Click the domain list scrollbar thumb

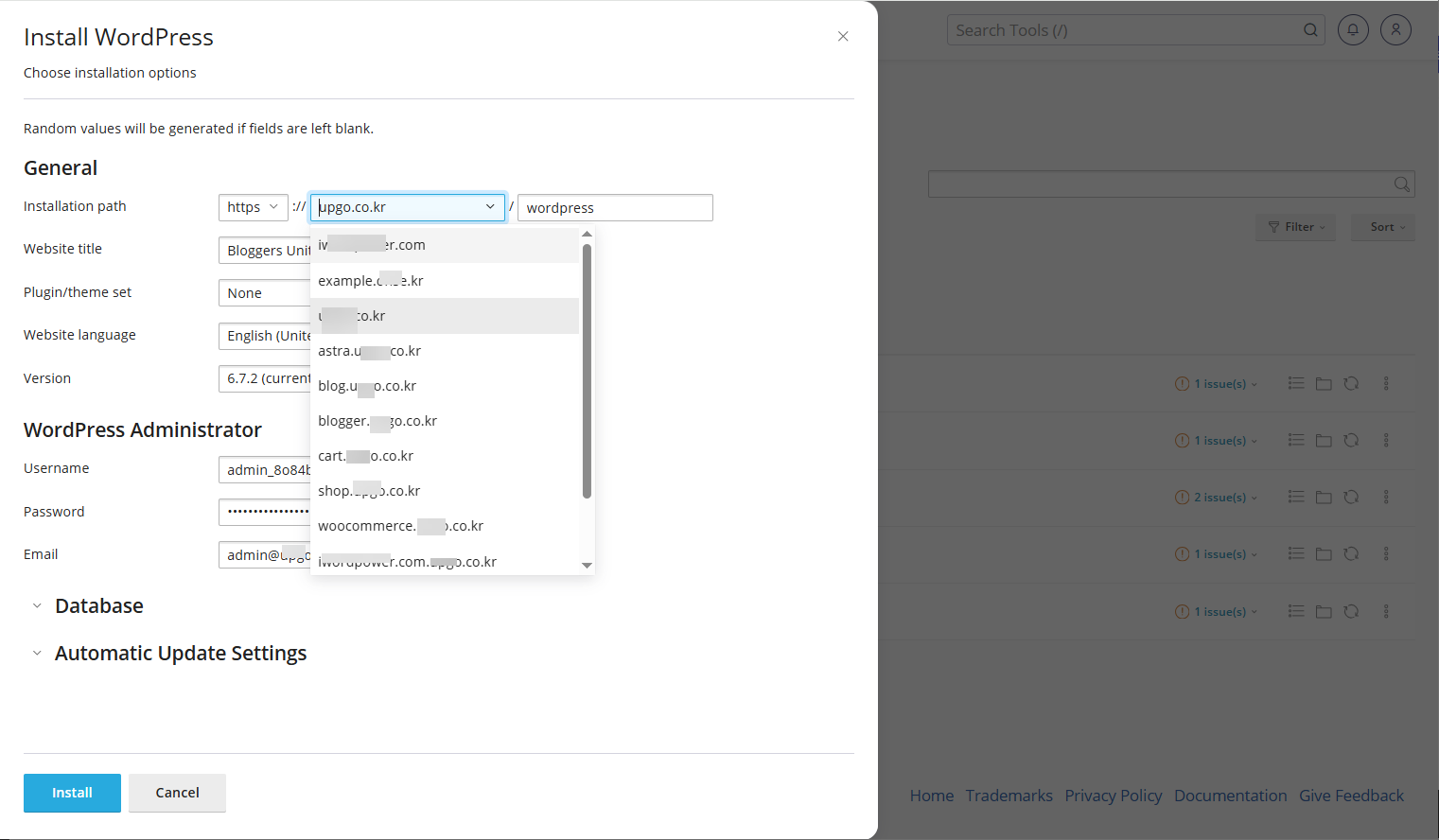pos(587,371)
